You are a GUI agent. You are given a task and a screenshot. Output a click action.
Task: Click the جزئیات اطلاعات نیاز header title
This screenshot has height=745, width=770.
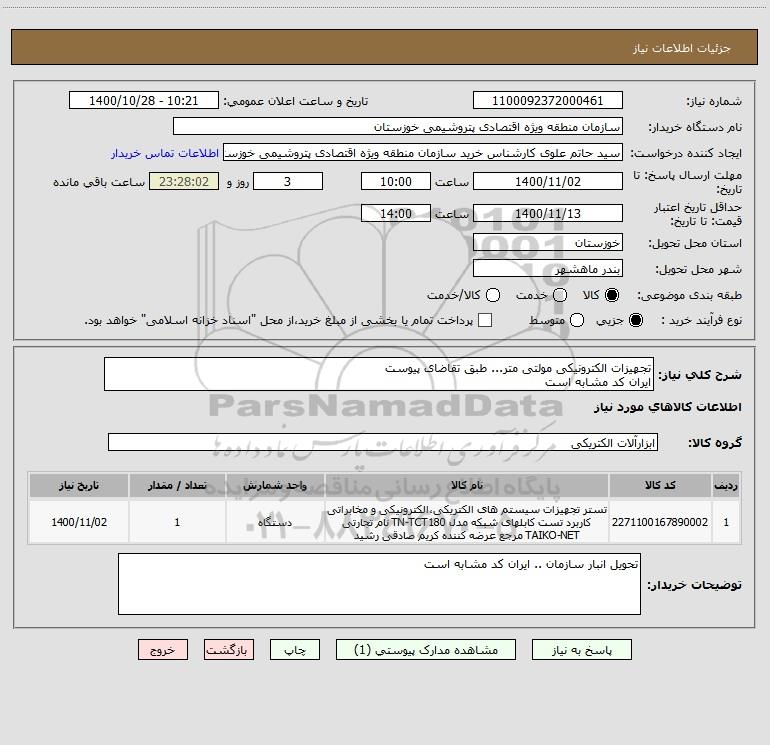tap(681, 48)
